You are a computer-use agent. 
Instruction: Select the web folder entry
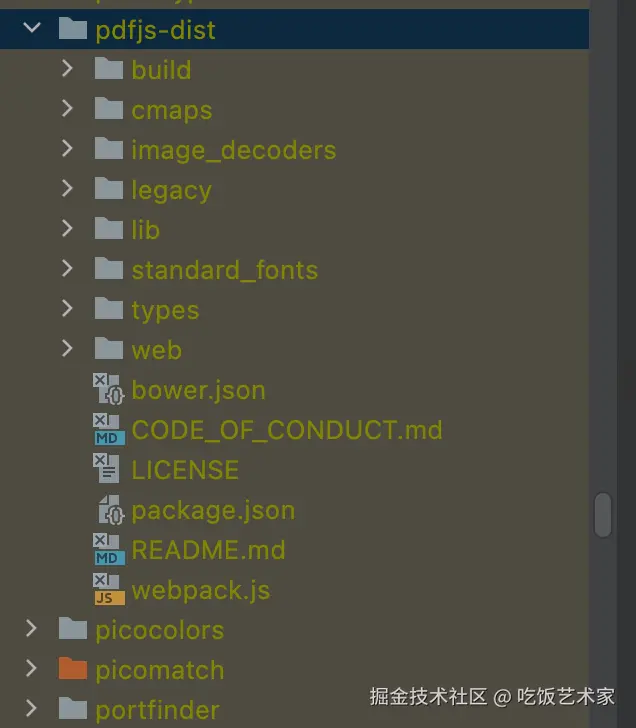point(156,350)
